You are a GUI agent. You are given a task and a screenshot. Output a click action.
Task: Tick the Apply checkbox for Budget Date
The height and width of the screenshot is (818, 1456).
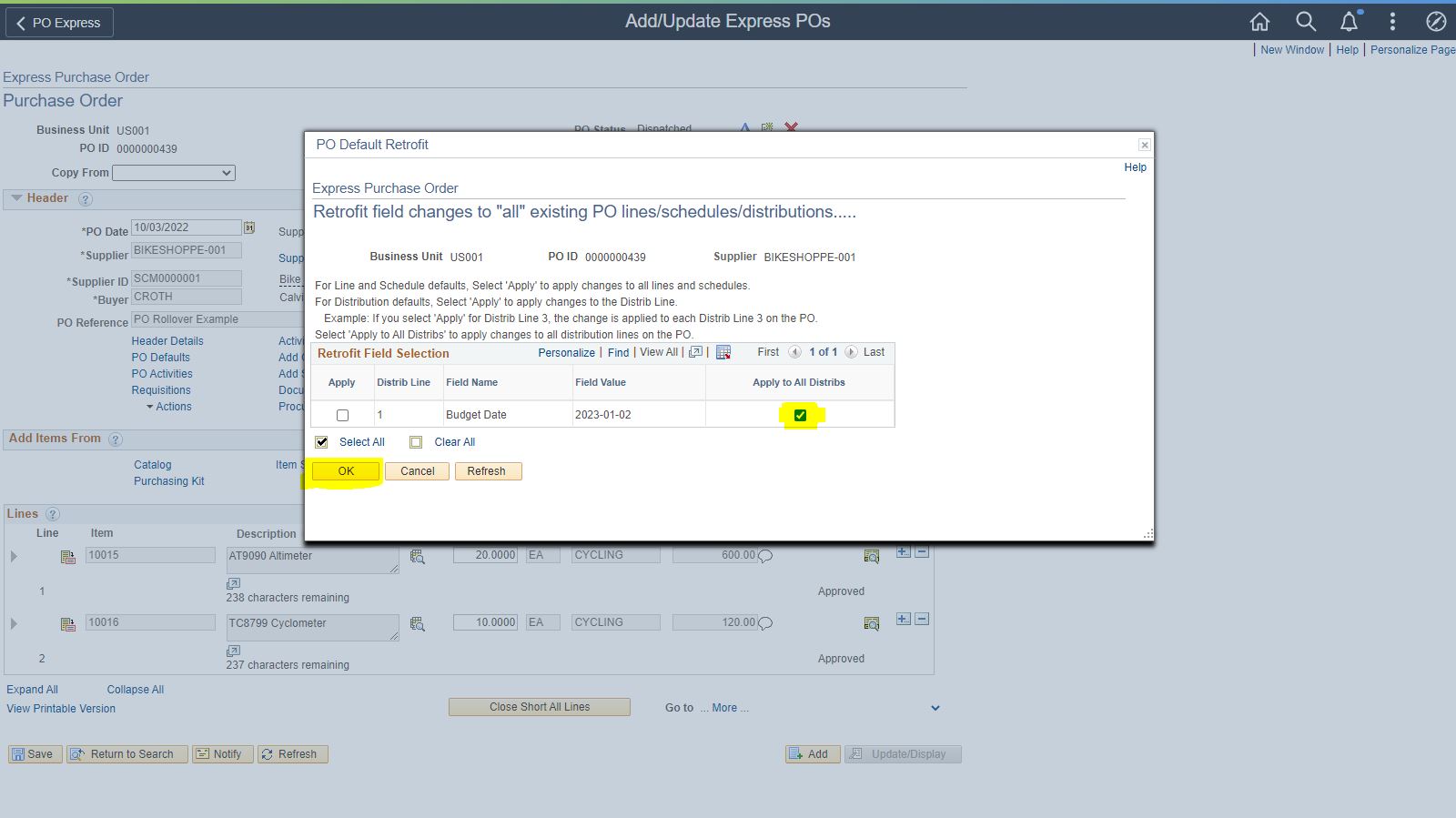pos(342,415)
